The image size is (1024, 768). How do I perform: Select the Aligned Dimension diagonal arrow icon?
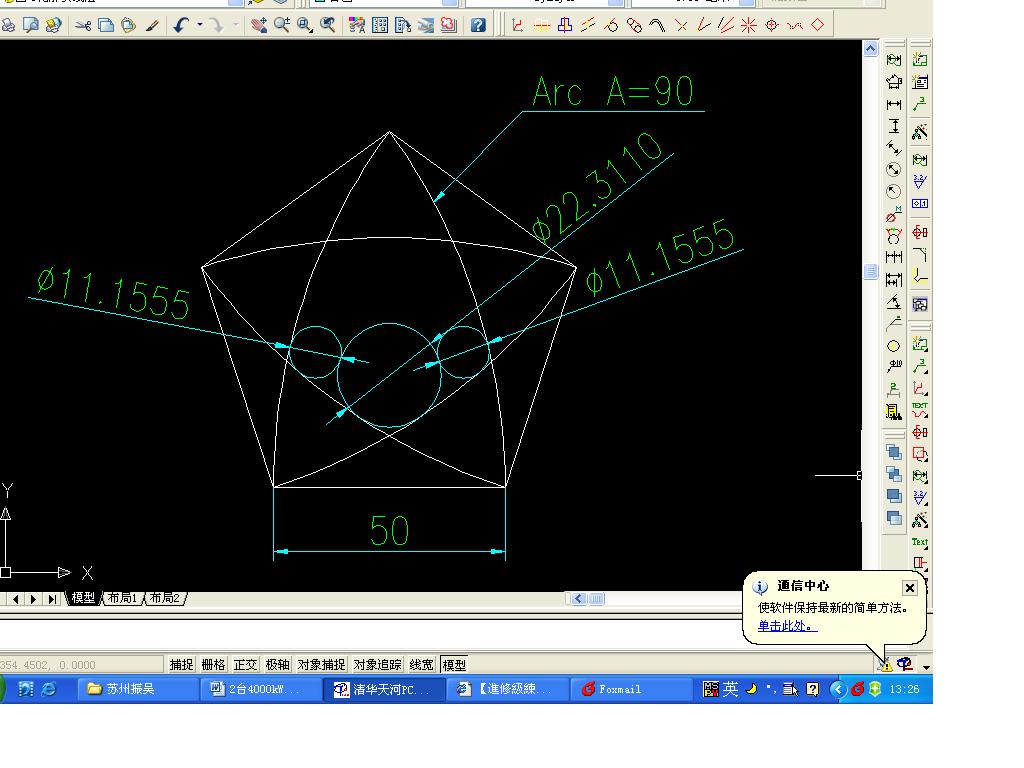[x=894, y=148]
